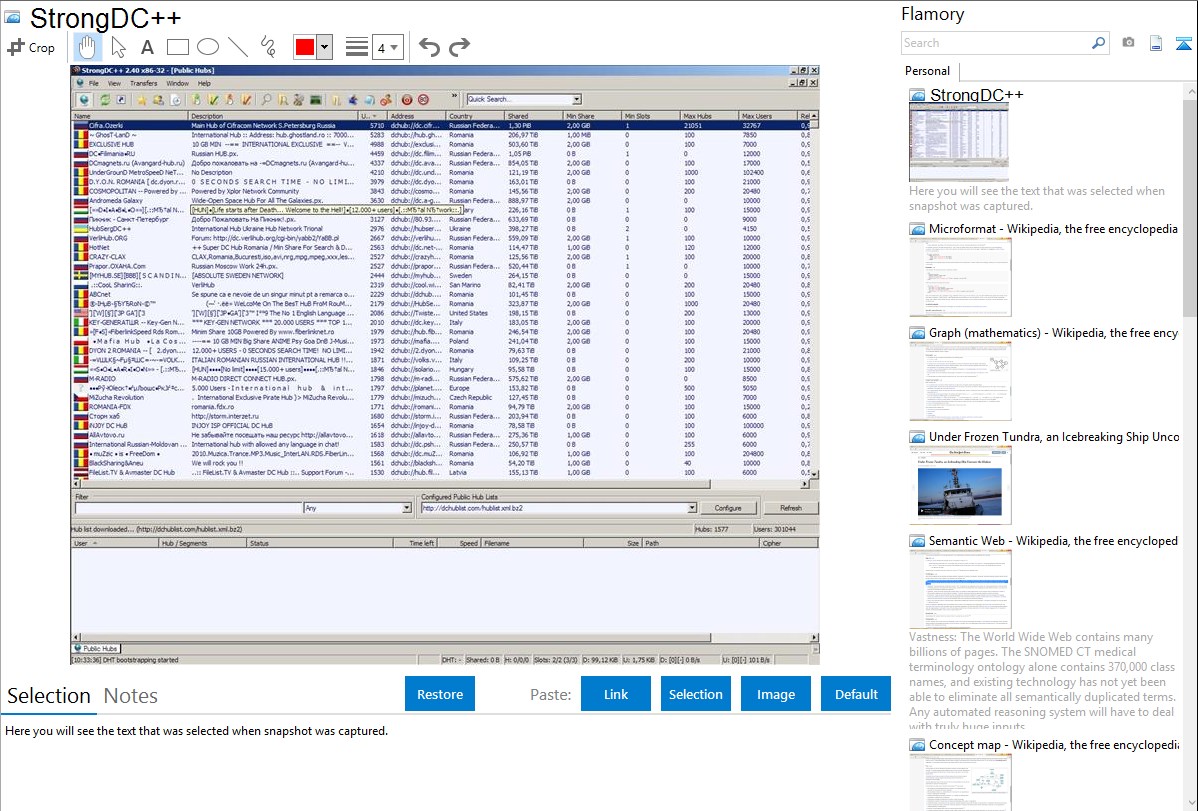Image resolution: width=1198 pixels, height=811 pixels.
Task: Click the blue icon at sidebar top-right
Action: click(x=1183, y=43)
